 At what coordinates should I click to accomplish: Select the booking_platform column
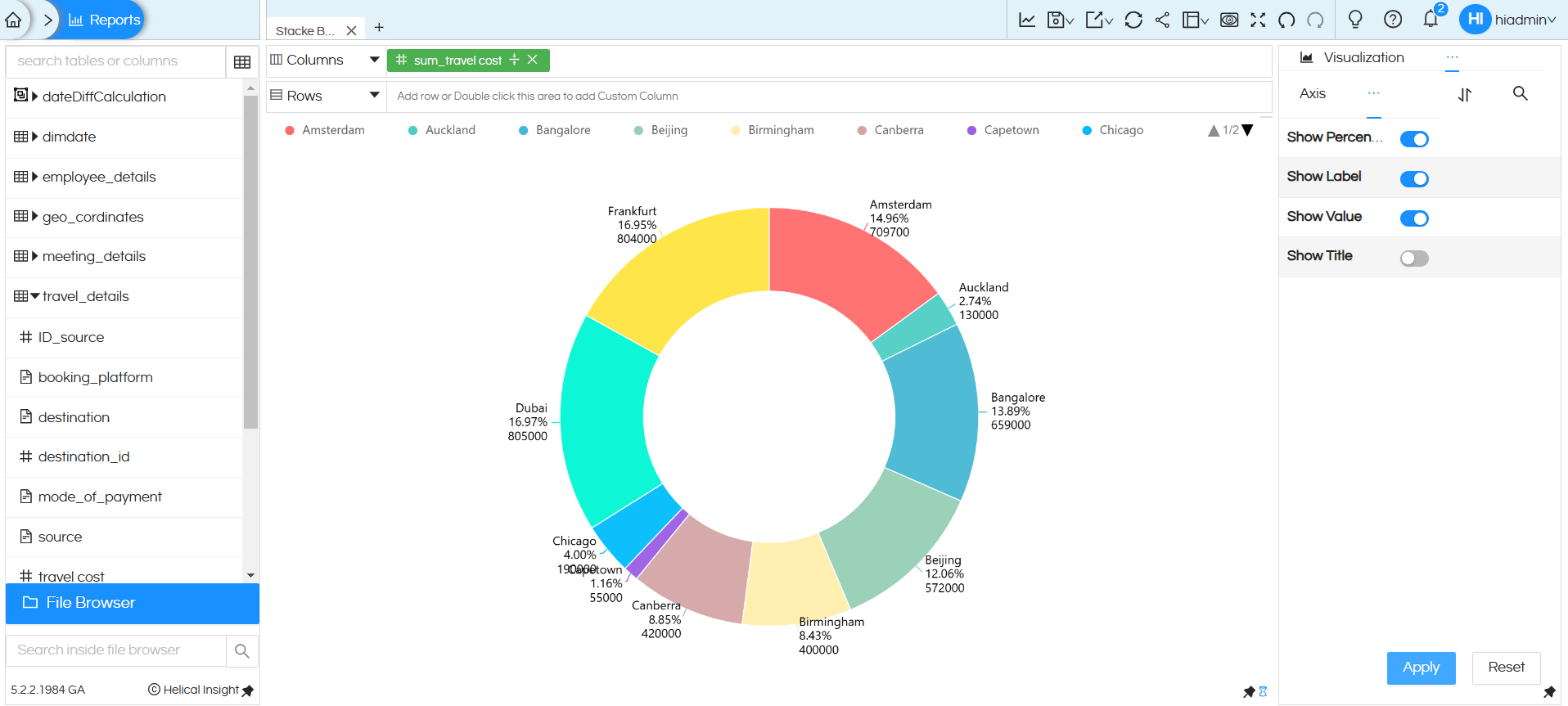click(x=95, y=377)
